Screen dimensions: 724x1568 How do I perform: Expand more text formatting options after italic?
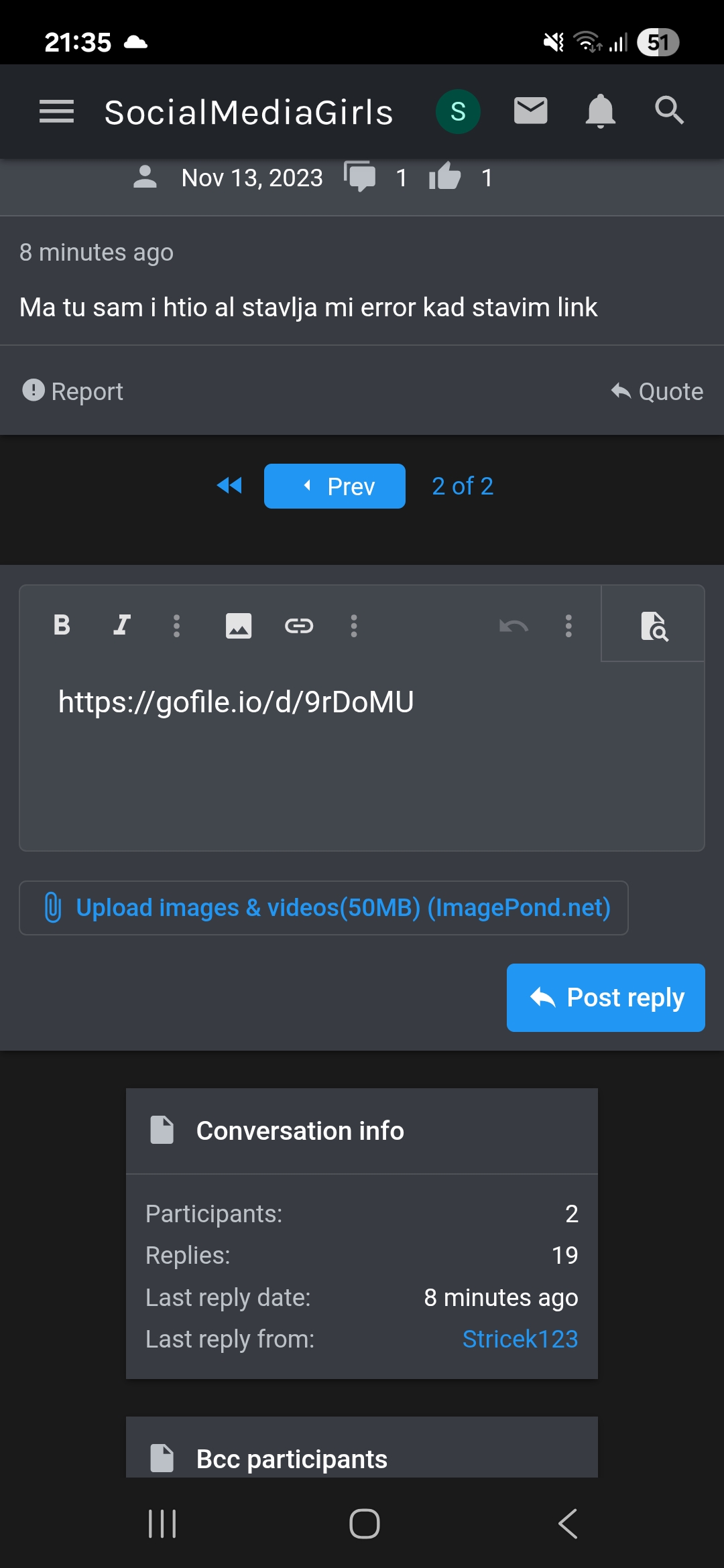177,626
